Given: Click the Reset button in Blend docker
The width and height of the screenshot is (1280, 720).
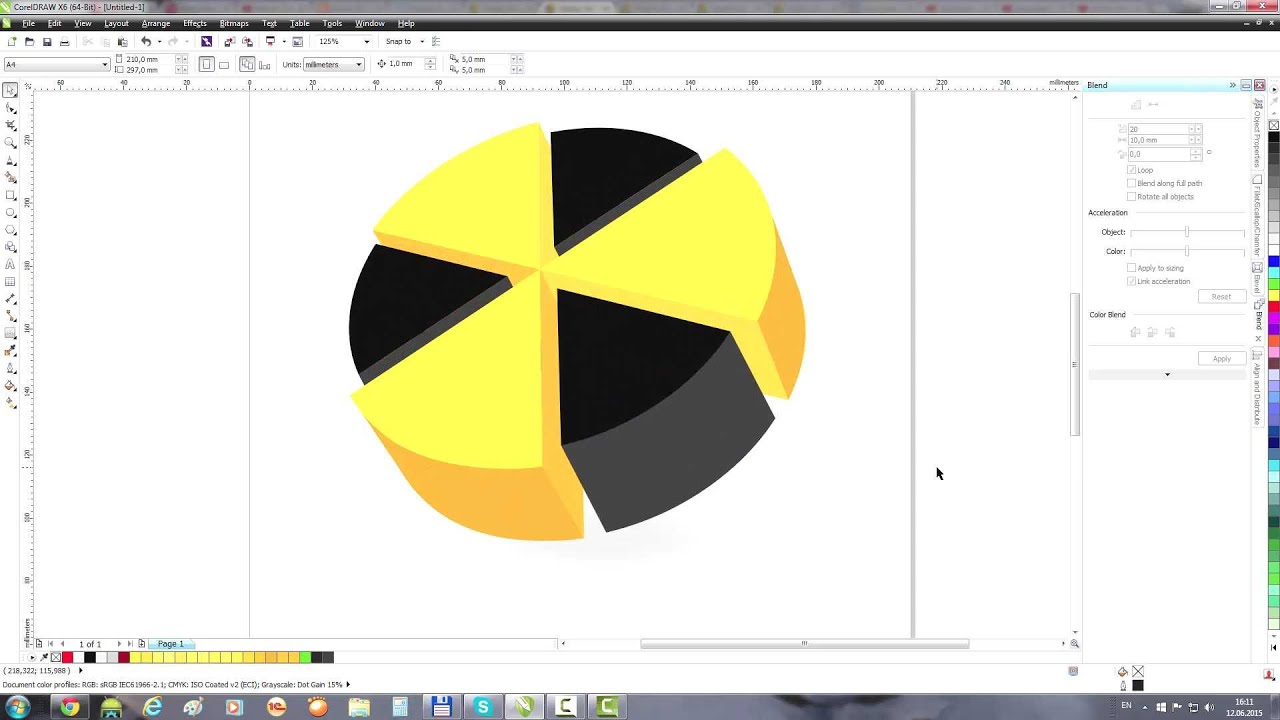Looking at the screenshot, I should [1221, 297].
